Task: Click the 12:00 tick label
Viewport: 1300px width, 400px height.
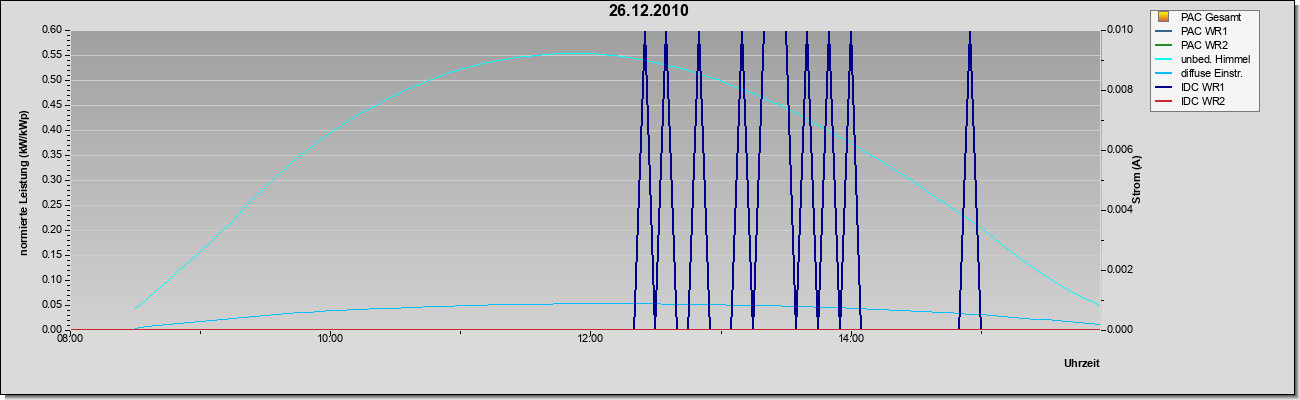Action: [590, 340]
